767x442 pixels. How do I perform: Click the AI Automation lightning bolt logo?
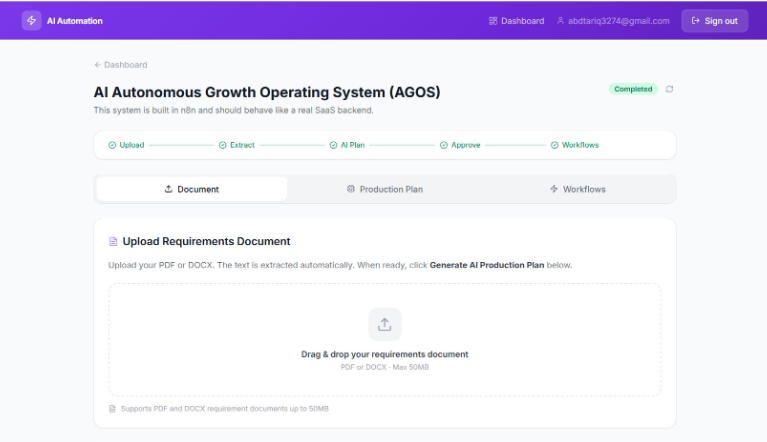(x=31, y=21)
